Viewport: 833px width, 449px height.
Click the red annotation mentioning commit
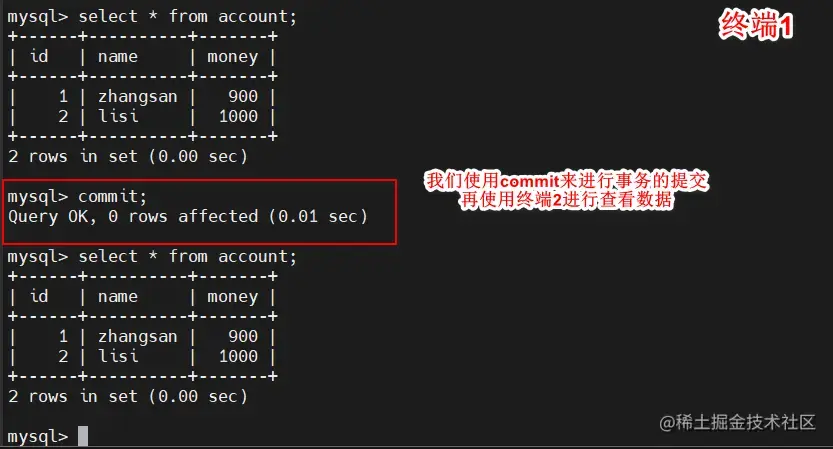(x=567, y=181)
